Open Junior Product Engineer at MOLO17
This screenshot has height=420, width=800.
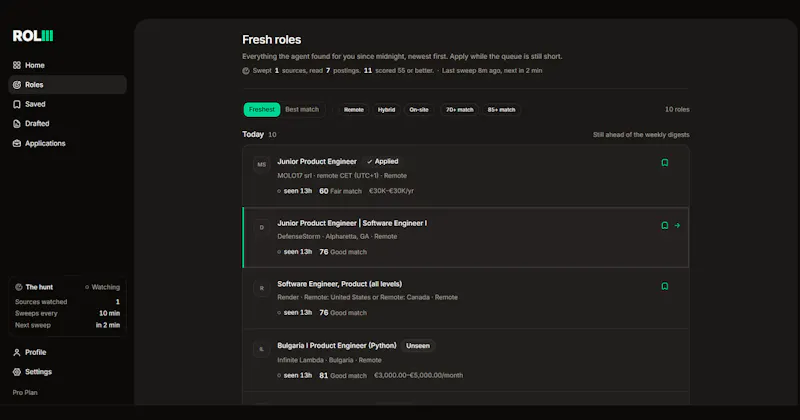317,161
